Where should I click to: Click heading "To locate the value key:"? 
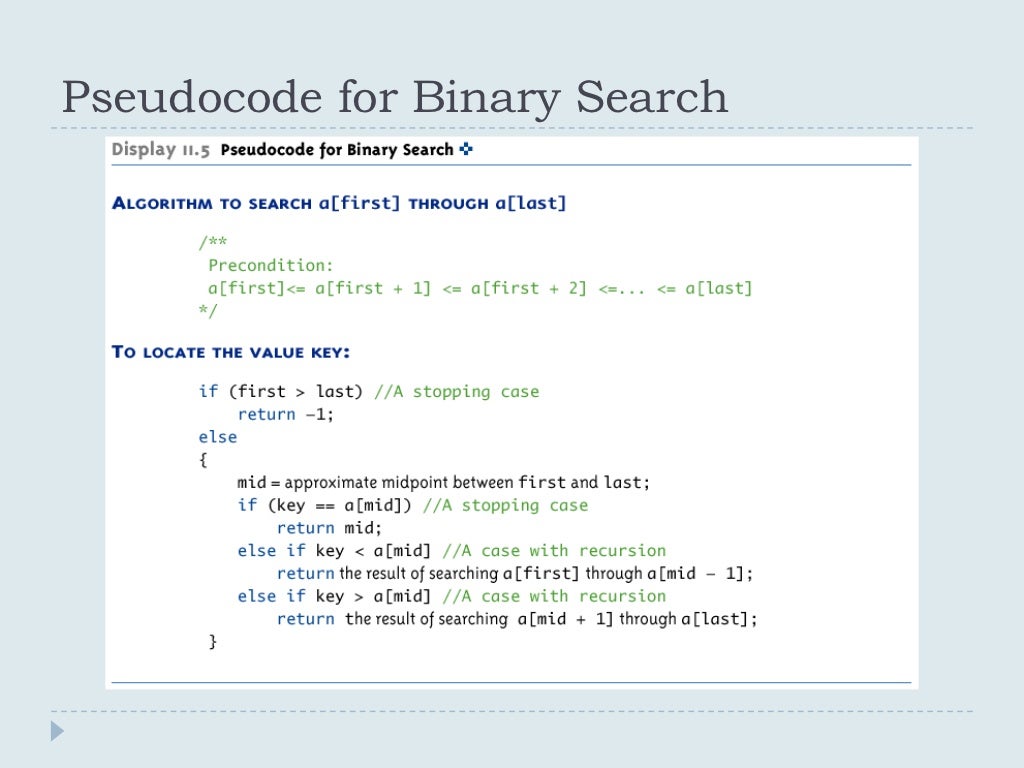coord(231,352)
